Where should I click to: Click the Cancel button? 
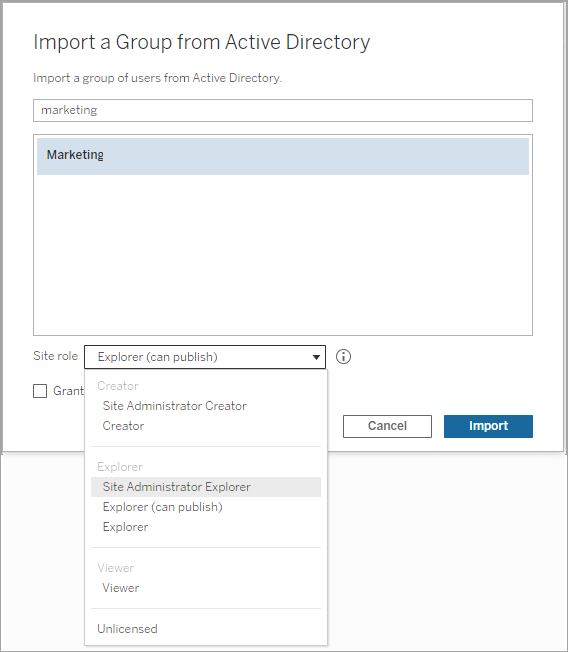[387, 426]
